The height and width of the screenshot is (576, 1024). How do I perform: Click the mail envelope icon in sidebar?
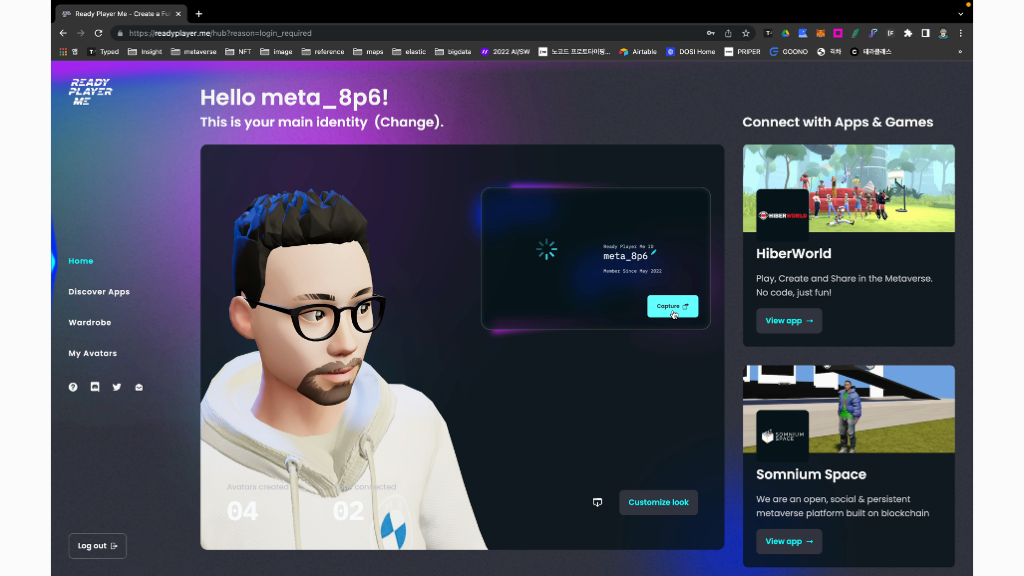pyautogui.click(x=139, y=387)
